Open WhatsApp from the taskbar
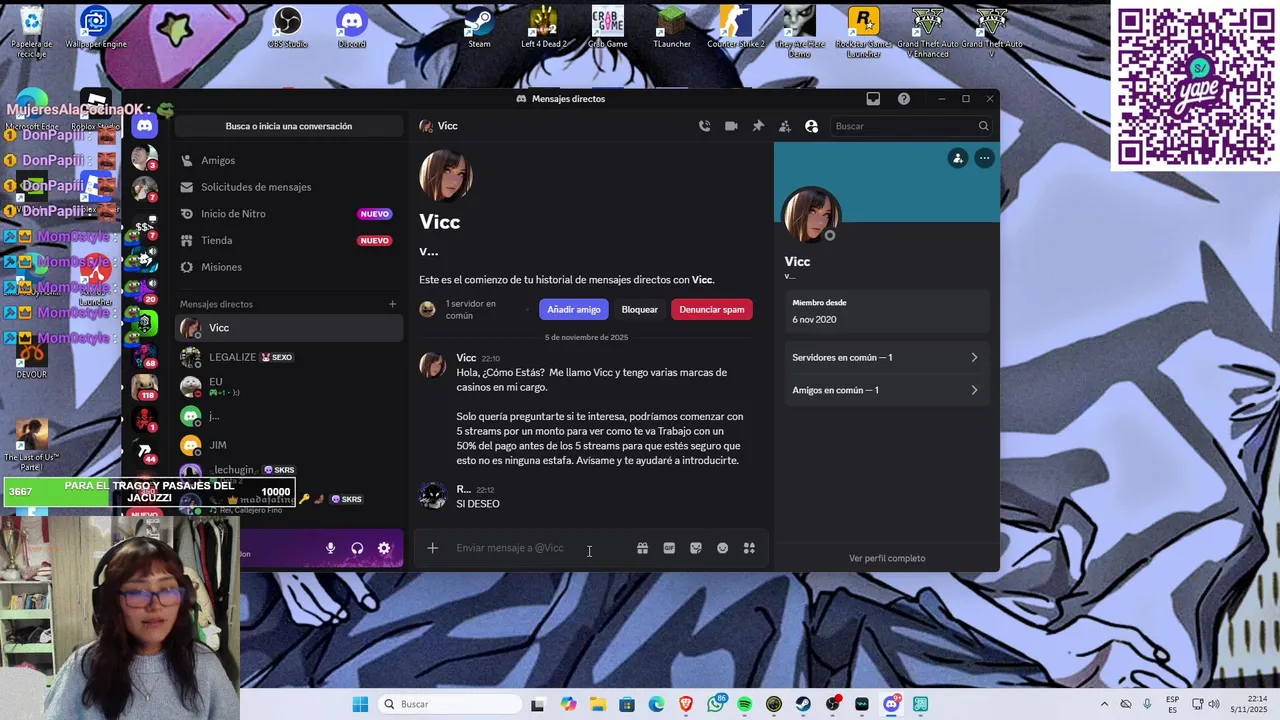Viewport: 1280px width, 720px height. (x=715, y=704)
